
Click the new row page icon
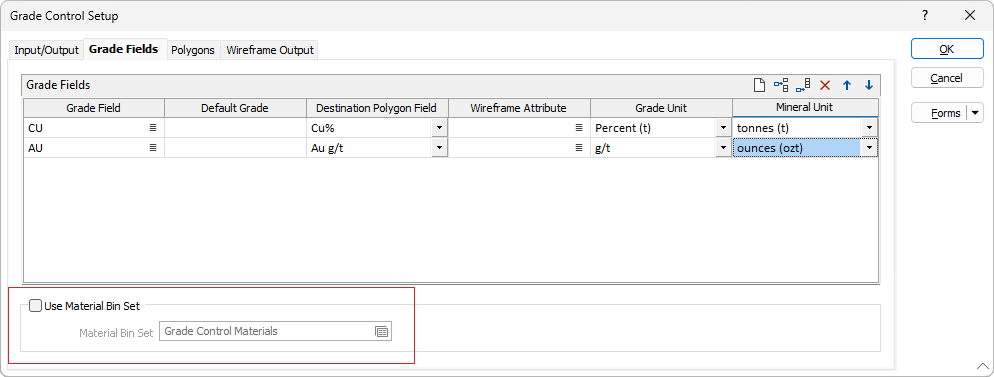pos(759,85)
